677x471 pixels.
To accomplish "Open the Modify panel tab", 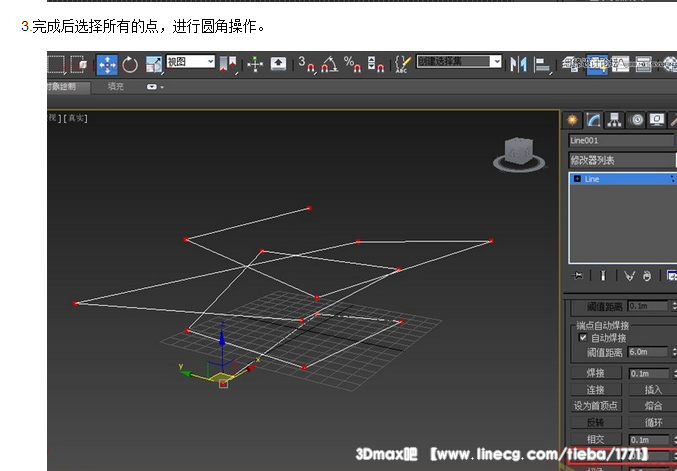I will coord(593,120).
